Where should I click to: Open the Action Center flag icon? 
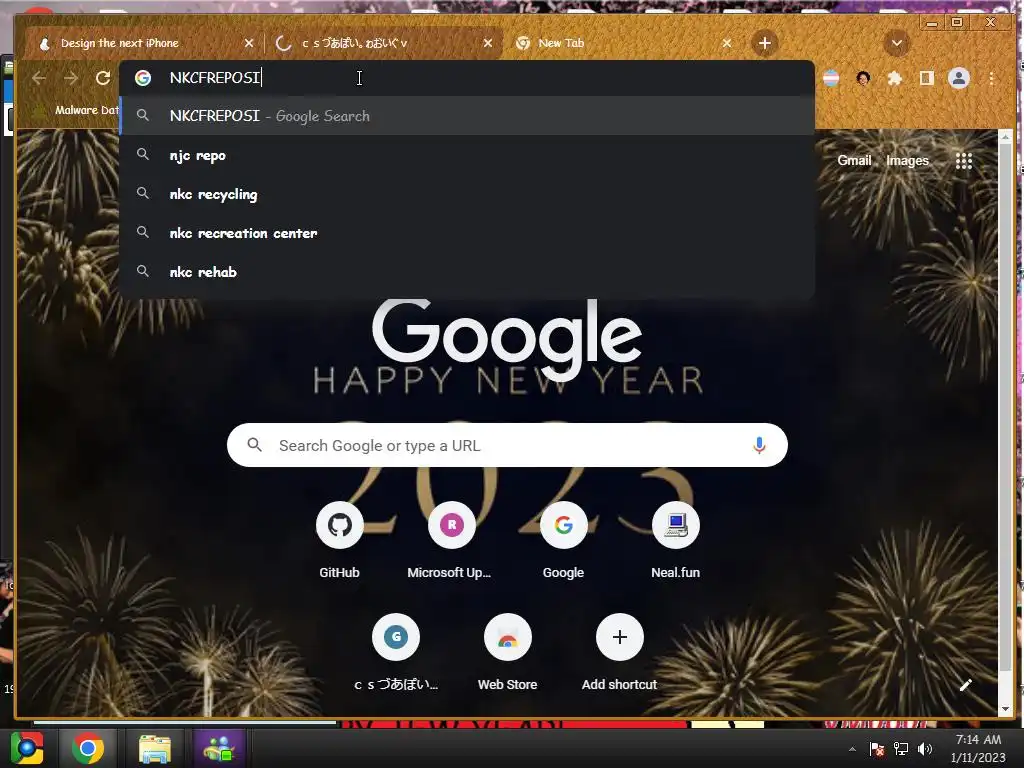click(x=877, y=749)
